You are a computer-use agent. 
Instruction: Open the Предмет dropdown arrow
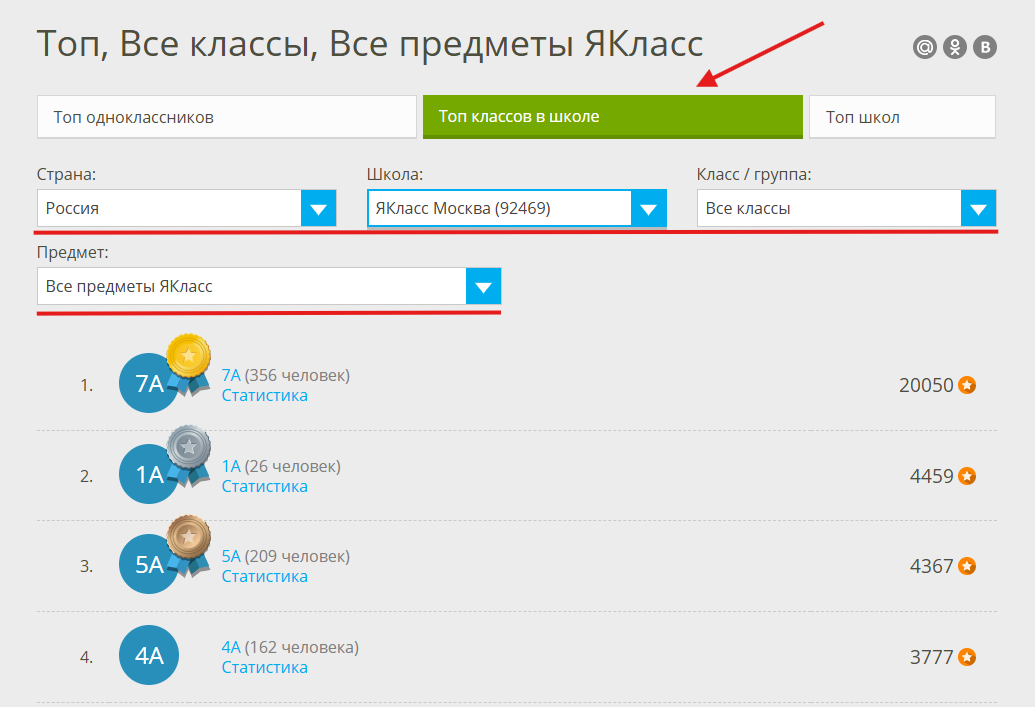point(484,286)
